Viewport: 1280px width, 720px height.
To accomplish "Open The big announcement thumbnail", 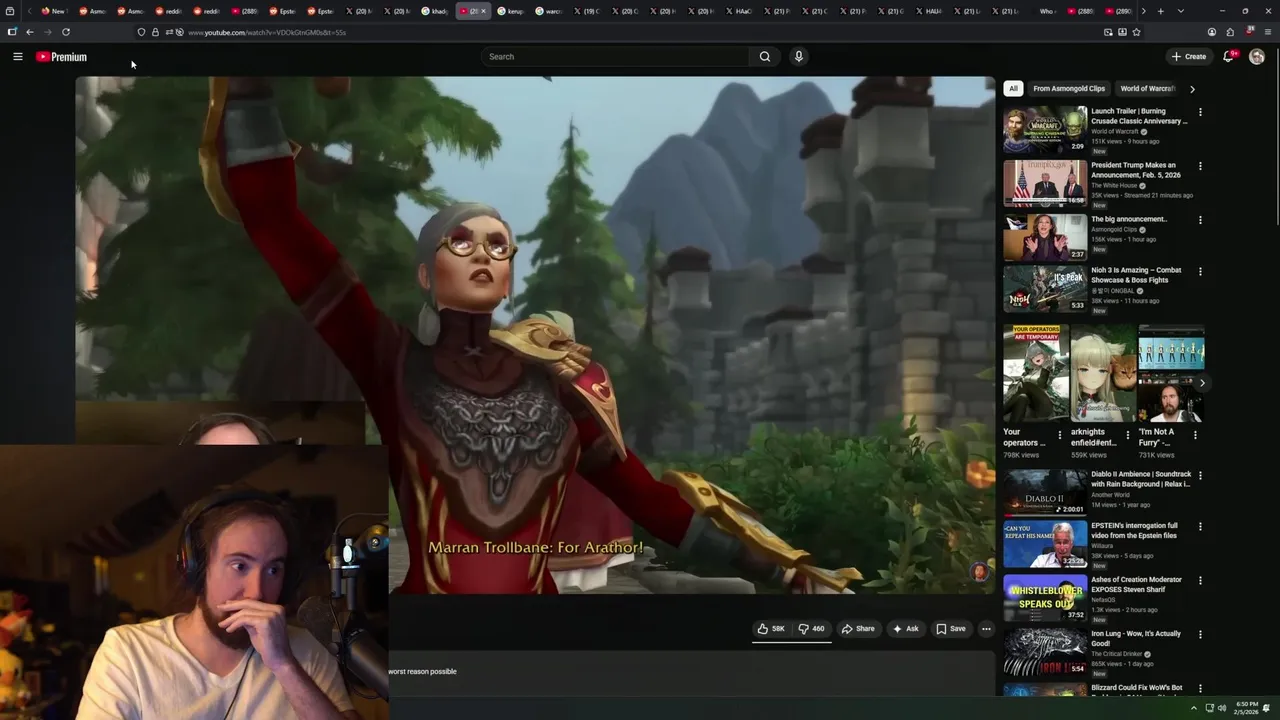I will pos(1045,237).
